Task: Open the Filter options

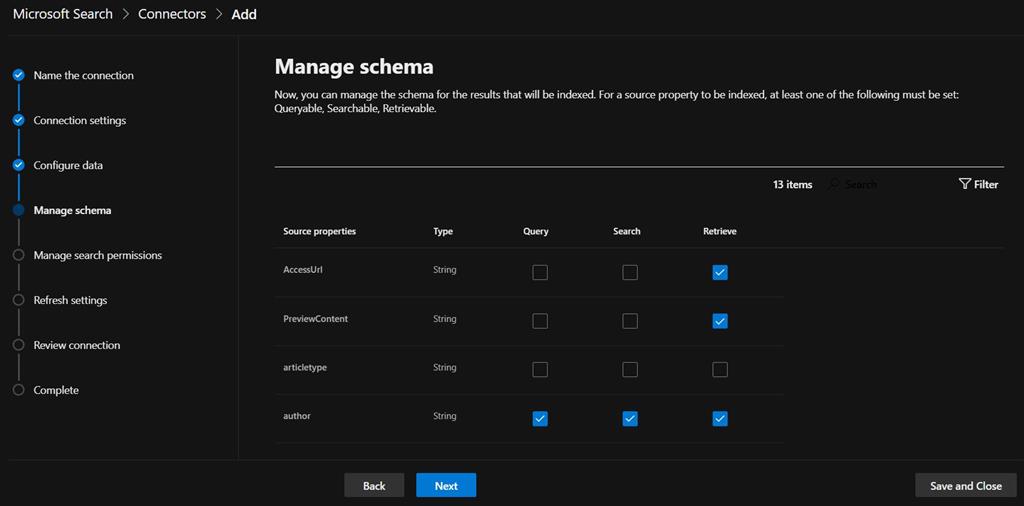Action: click(978, 184)
